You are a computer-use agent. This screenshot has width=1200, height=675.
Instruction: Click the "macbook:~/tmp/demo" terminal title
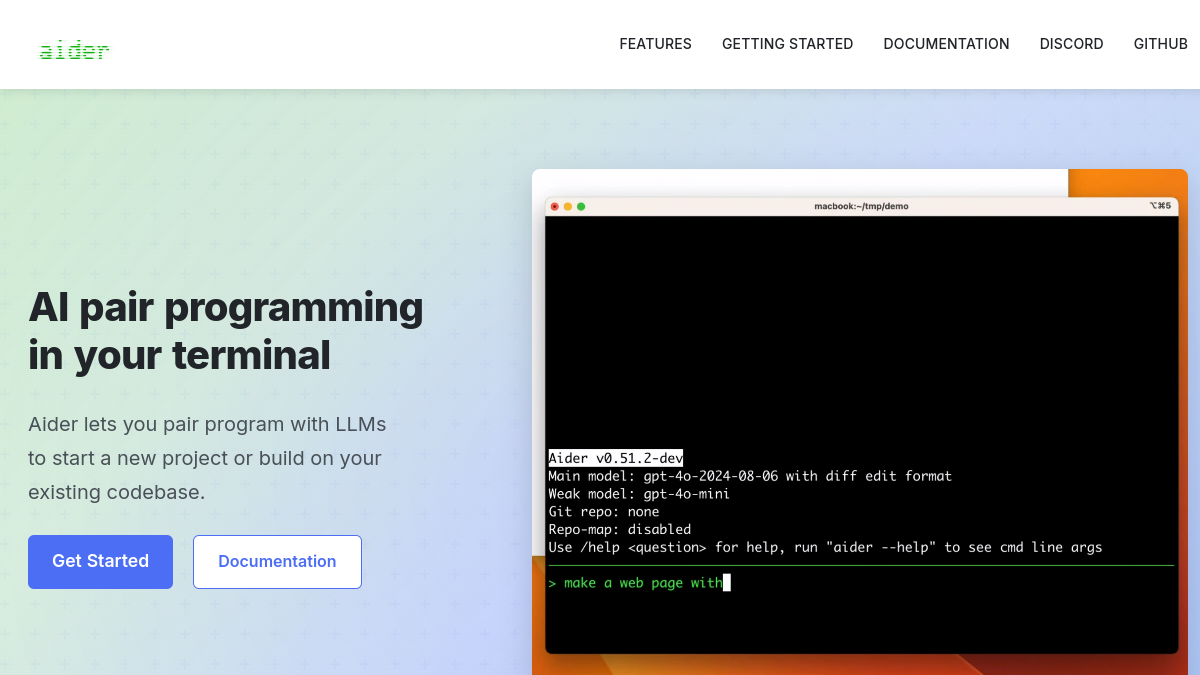click(861, 206)
